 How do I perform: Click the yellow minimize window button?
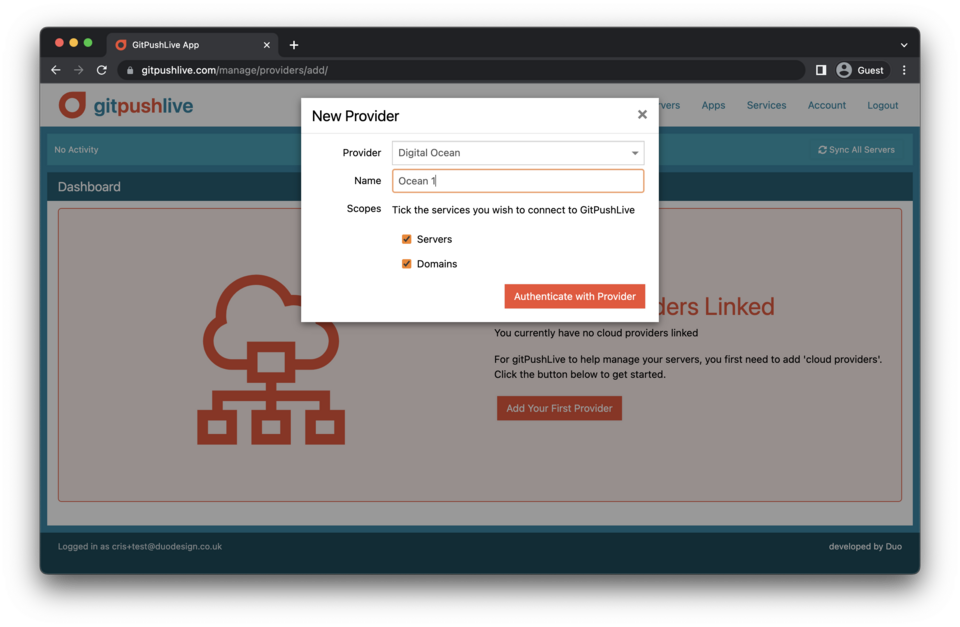[x=73, y=43]
